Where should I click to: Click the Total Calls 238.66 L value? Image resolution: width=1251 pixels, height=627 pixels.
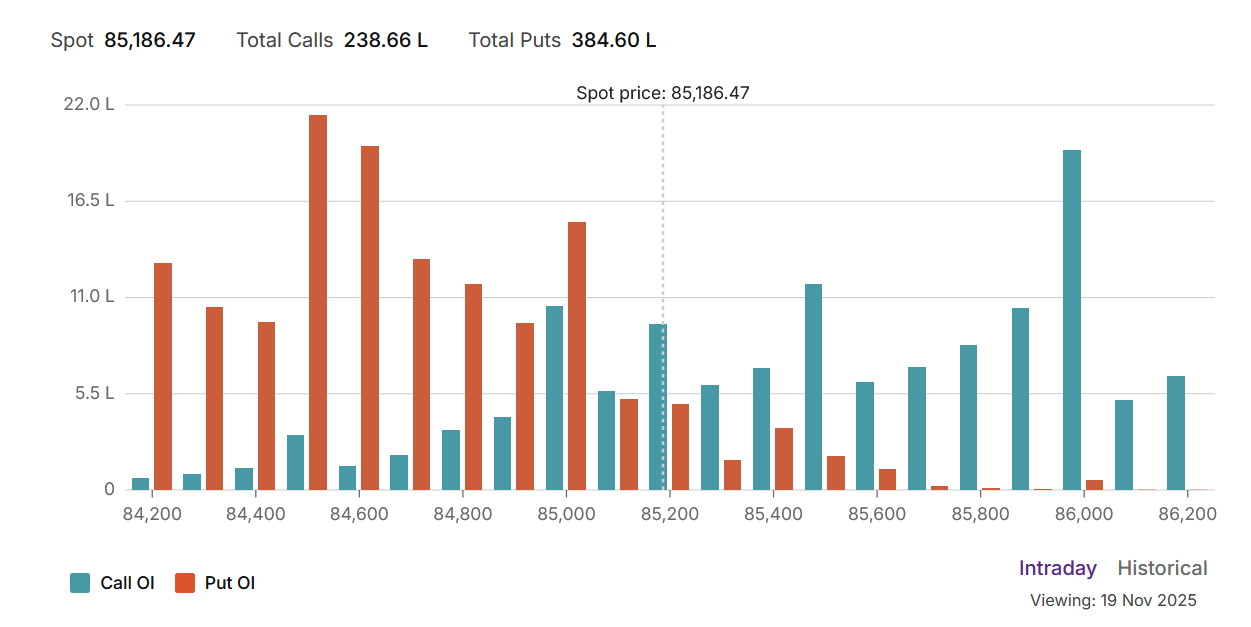385,41
